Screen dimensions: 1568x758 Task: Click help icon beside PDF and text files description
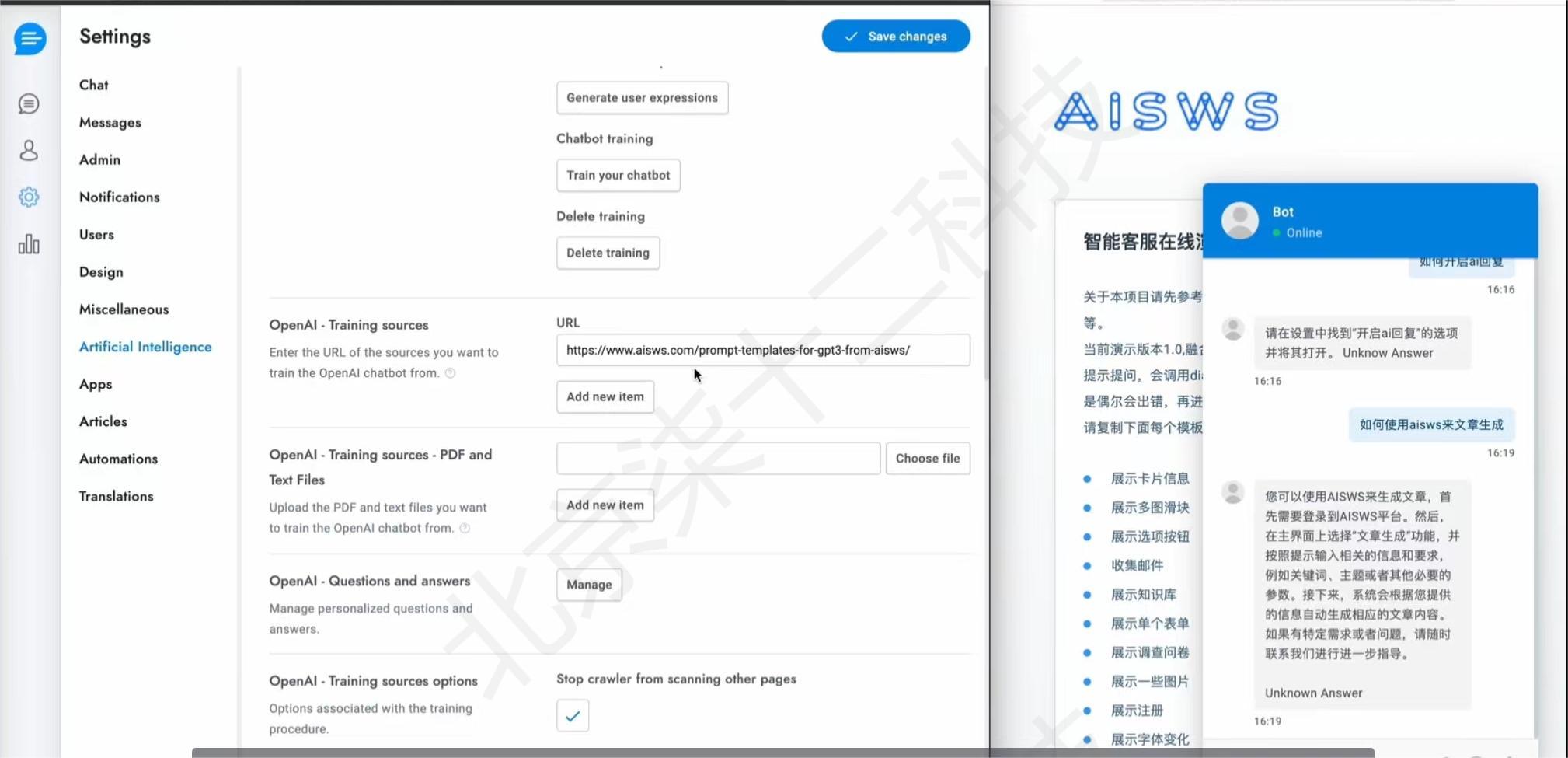click(x=465, y=528)
